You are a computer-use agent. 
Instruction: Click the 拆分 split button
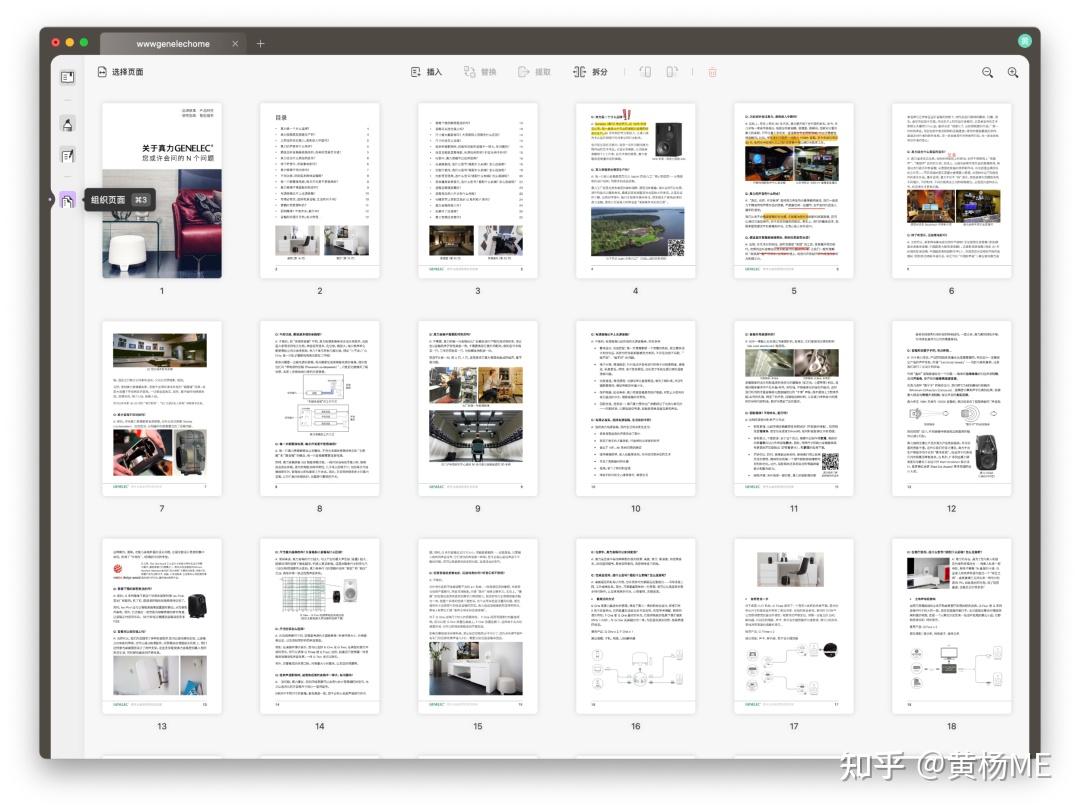[590, 72]
